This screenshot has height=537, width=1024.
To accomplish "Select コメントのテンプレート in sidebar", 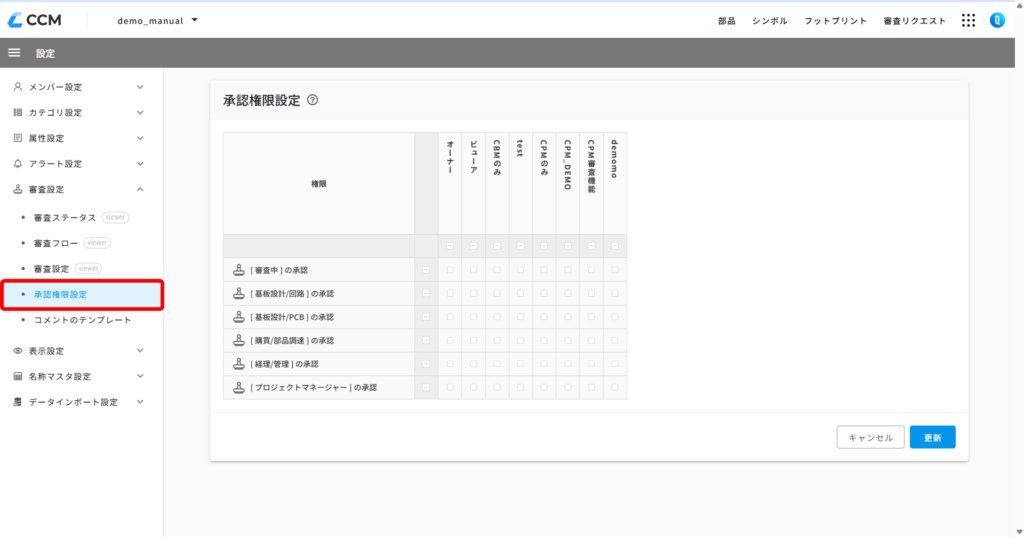I will coord(82,320).
